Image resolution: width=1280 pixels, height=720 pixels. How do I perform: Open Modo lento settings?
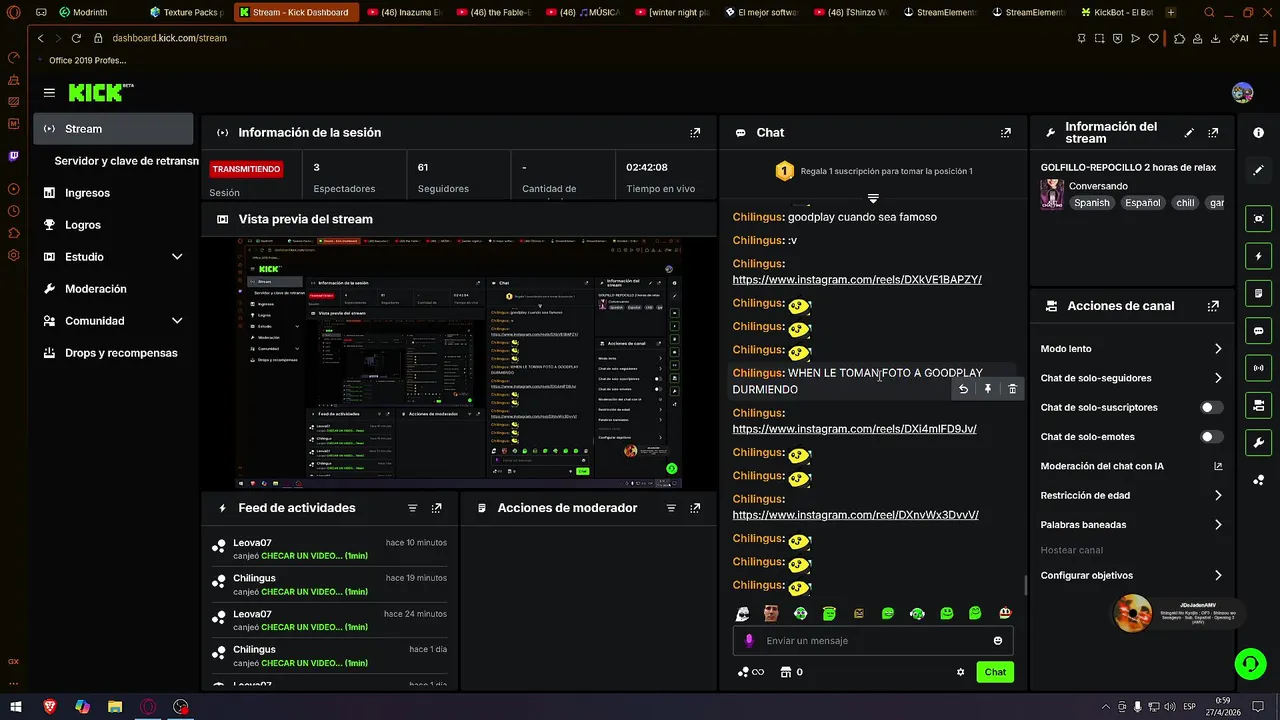1132,349
